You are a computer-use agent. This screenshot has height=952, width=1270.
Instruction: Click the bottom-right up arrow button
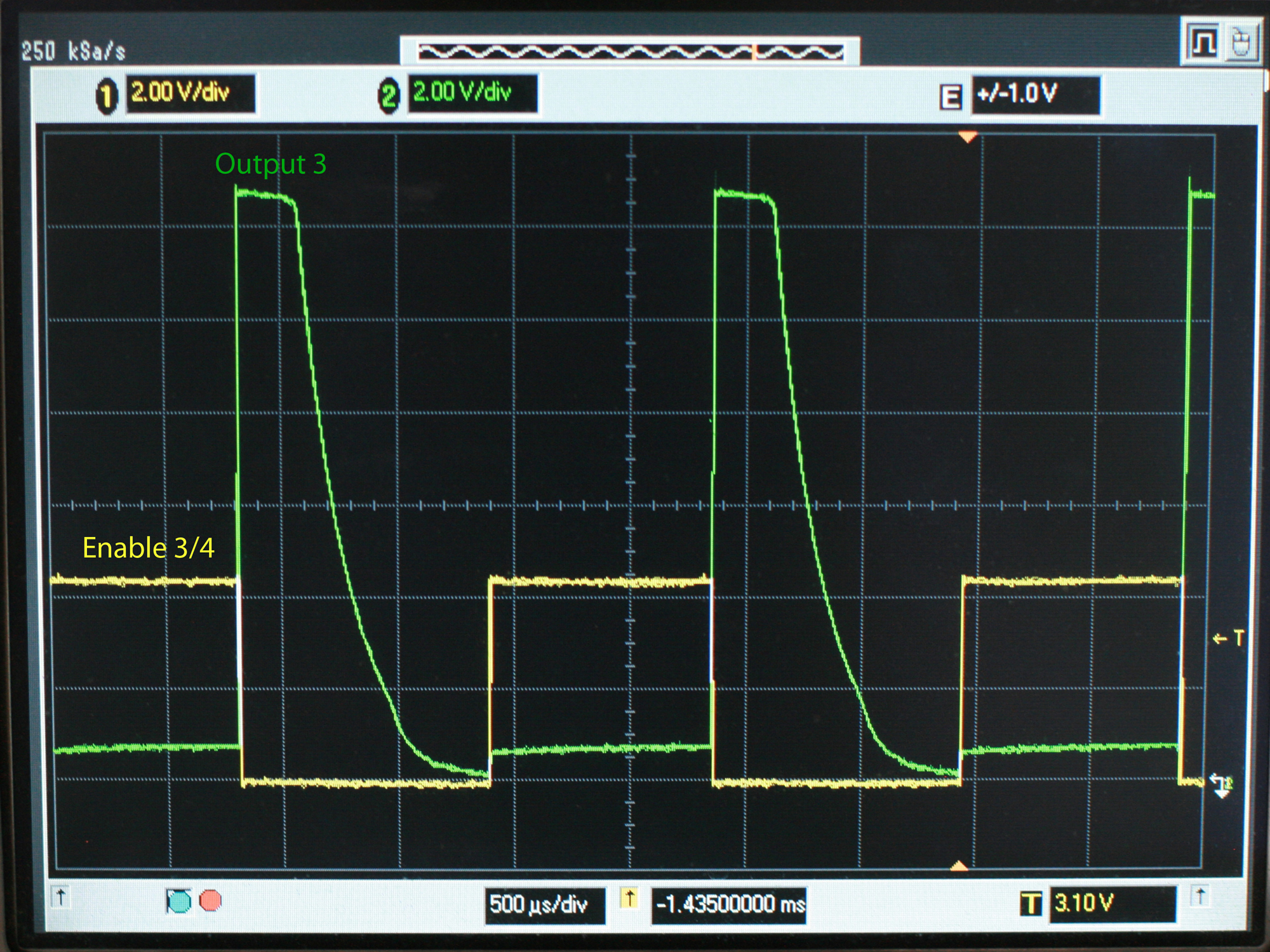tap(1200, 897)
